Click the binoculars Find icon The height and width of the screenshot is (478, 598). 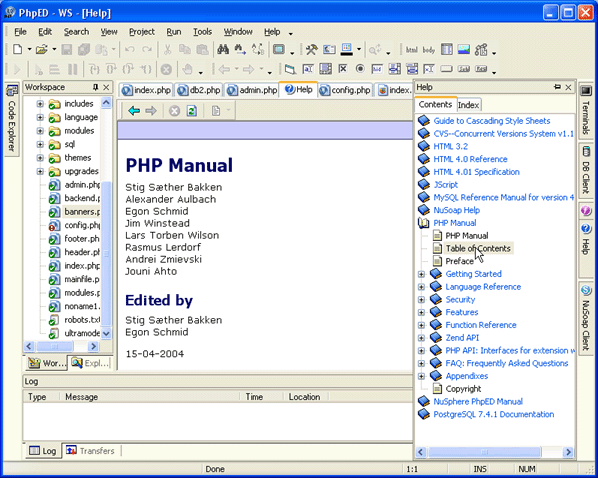[x=223, y=49]
